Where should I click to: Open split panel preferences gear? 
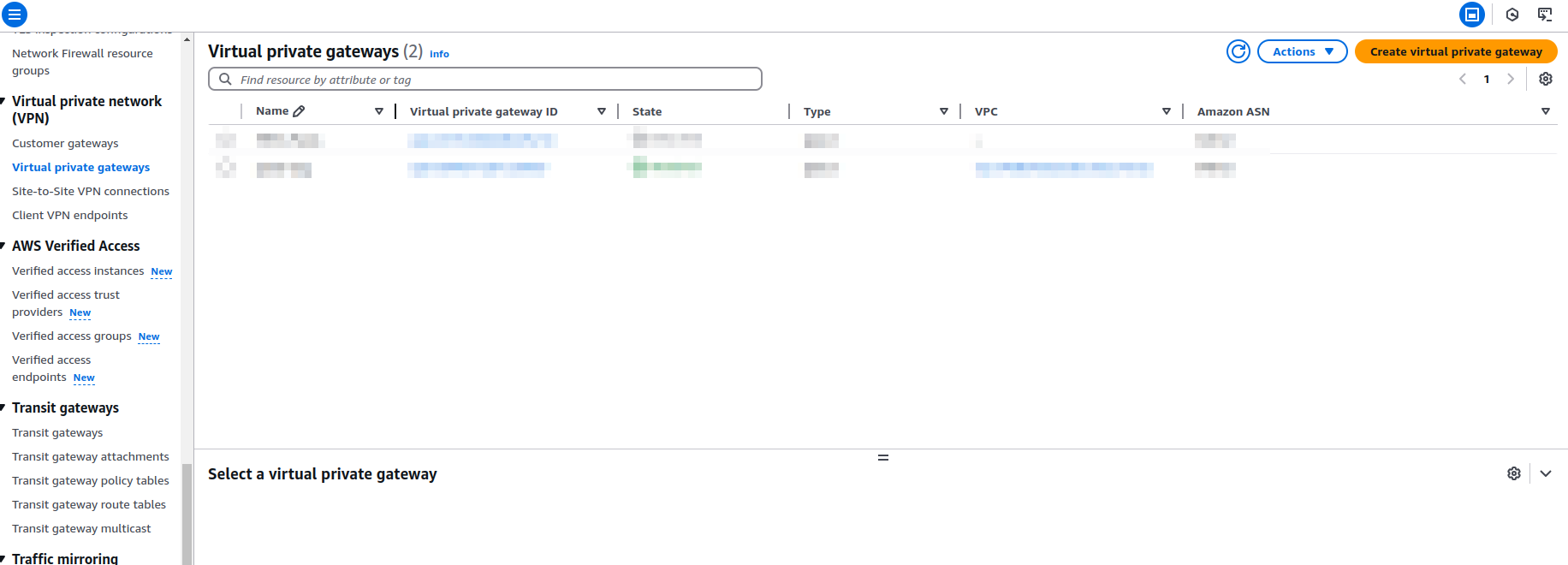1514,473
